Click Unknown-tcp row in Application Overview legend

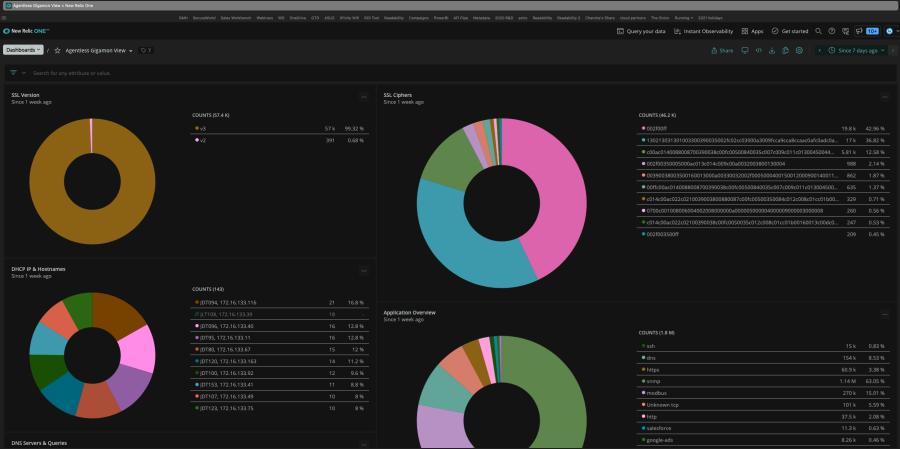(764, 405)
